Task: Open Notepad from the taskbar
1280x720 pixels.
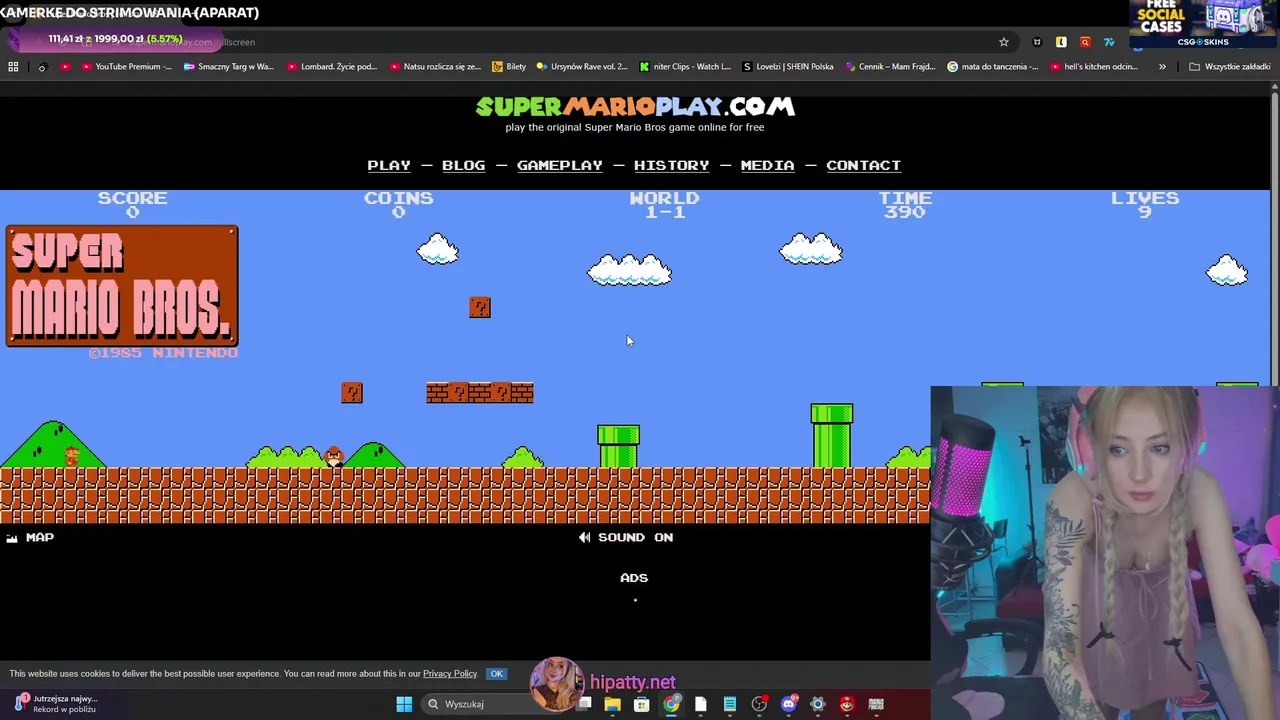Action: [x=730, y=704]
